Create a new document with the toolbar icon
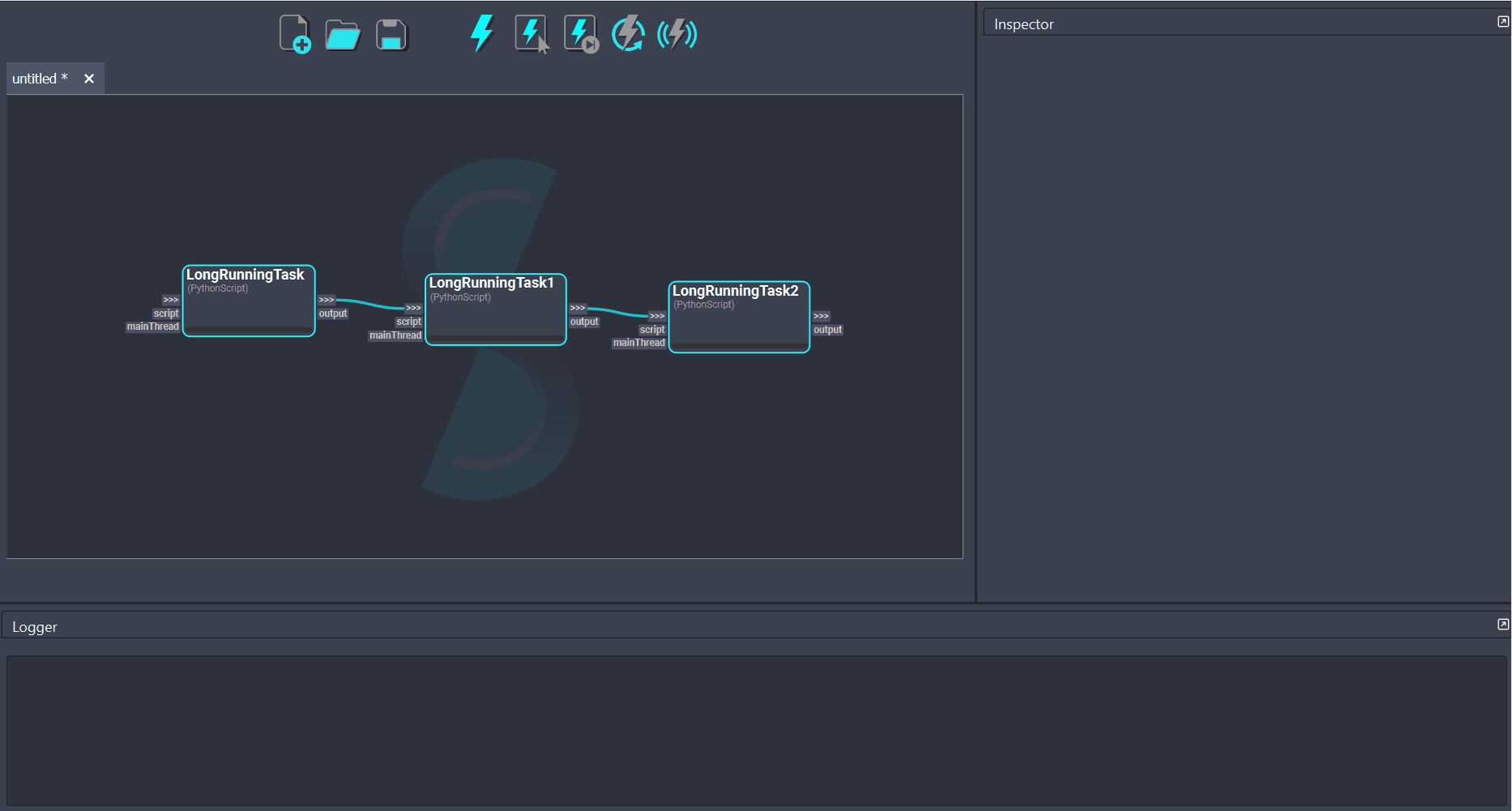This screenshot has width=1512, height=811. pyautogui.click(x=295, y=34)
